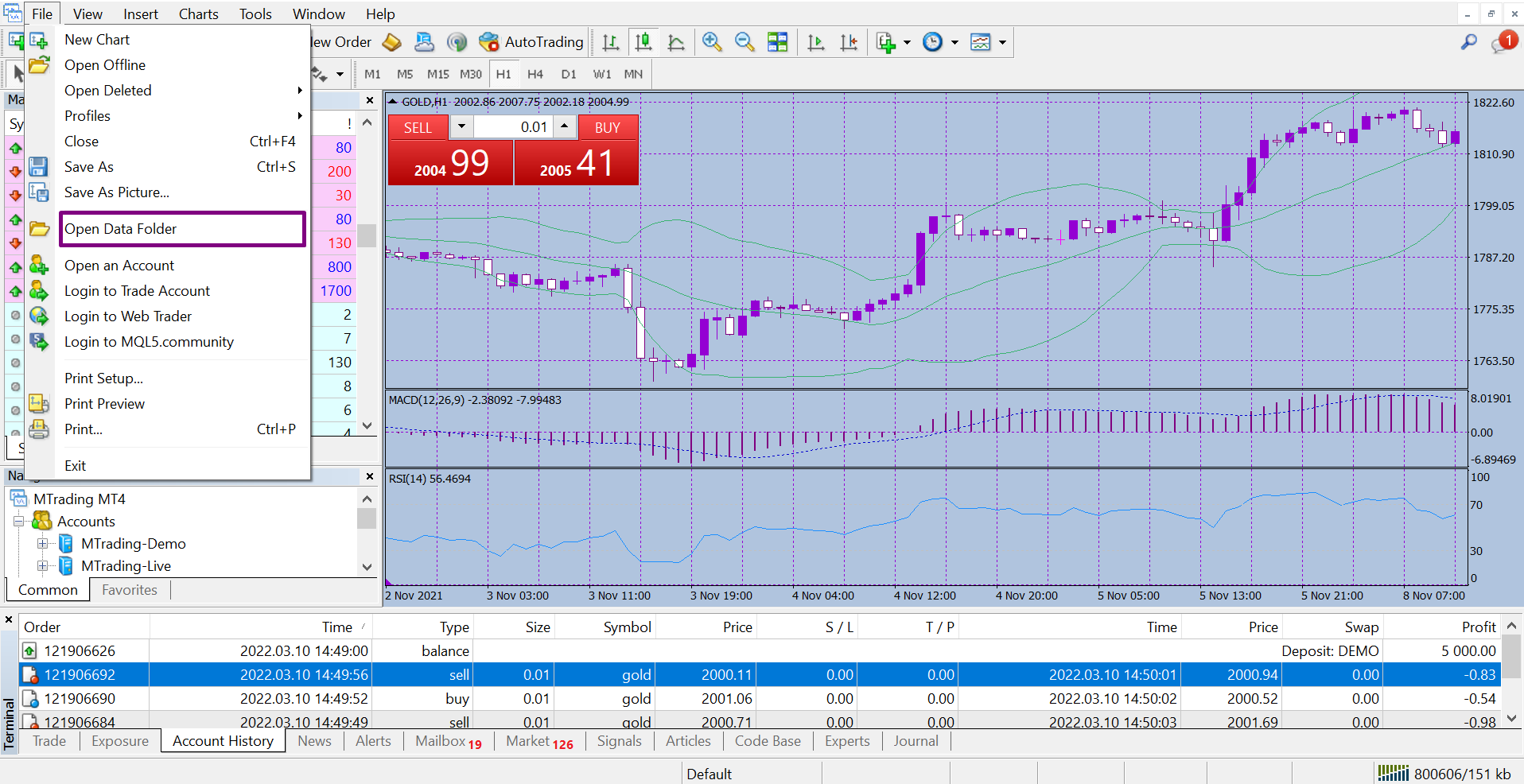Click the Terminal scrollbar down arrow

coord(1512,717)
